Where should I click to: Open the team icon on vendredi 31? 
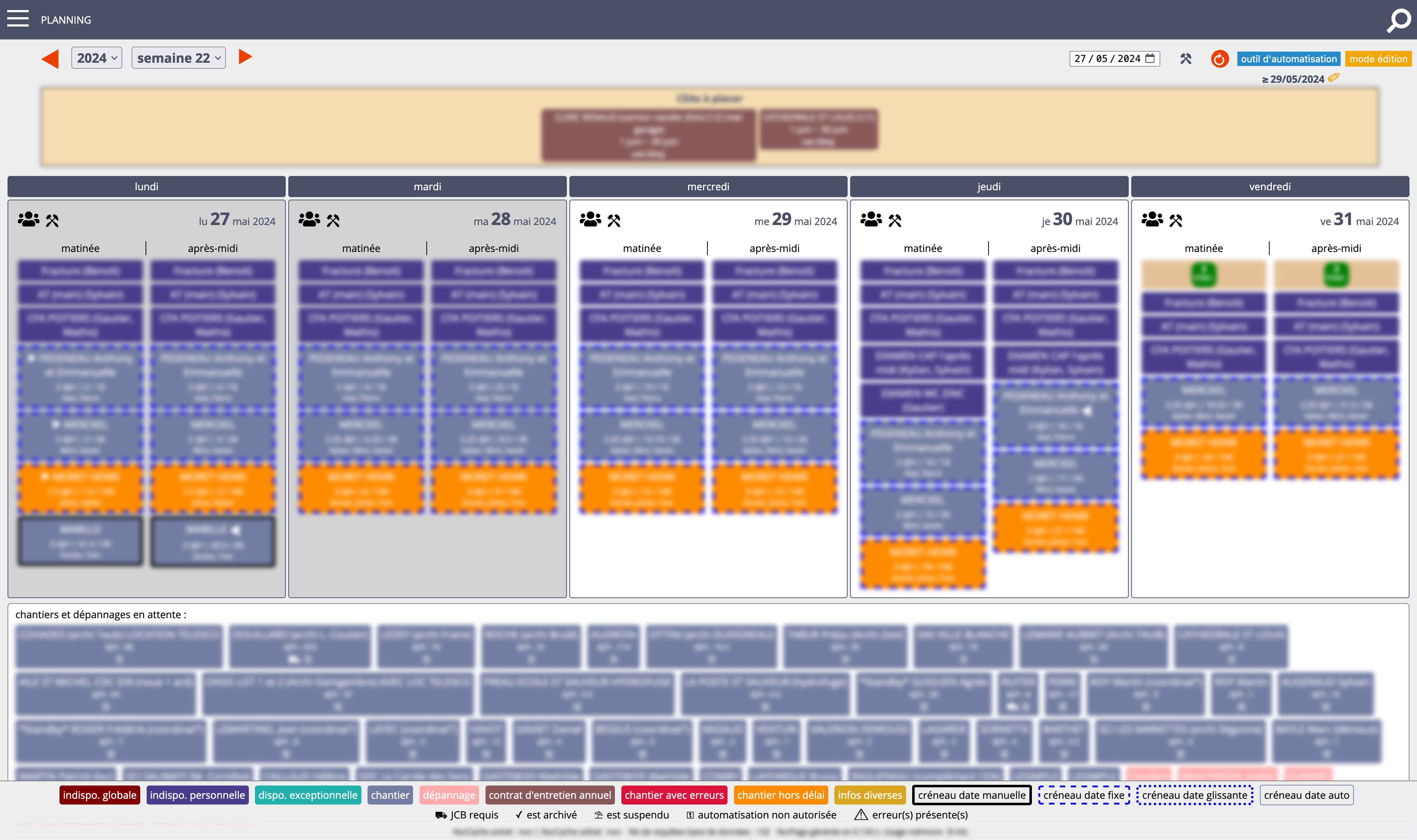click(x=1152, y=220)
